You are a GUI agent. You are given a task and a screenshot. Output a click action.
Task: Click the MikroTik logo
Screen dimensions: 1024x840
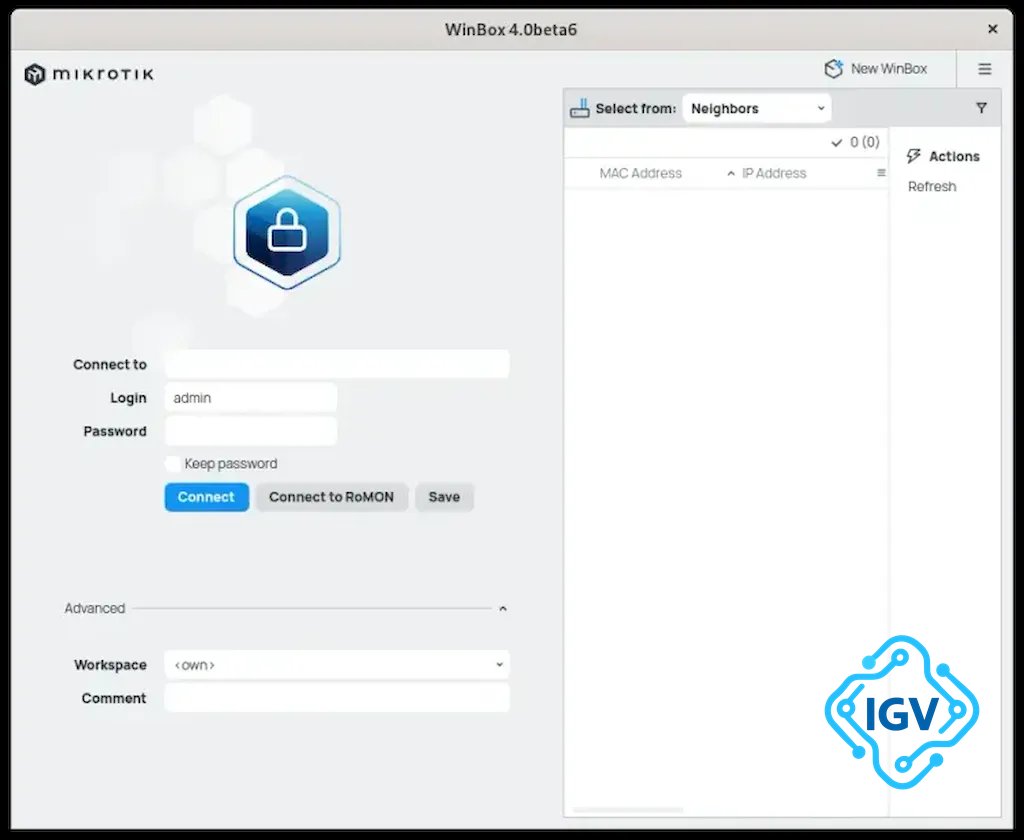click(89, 74)
